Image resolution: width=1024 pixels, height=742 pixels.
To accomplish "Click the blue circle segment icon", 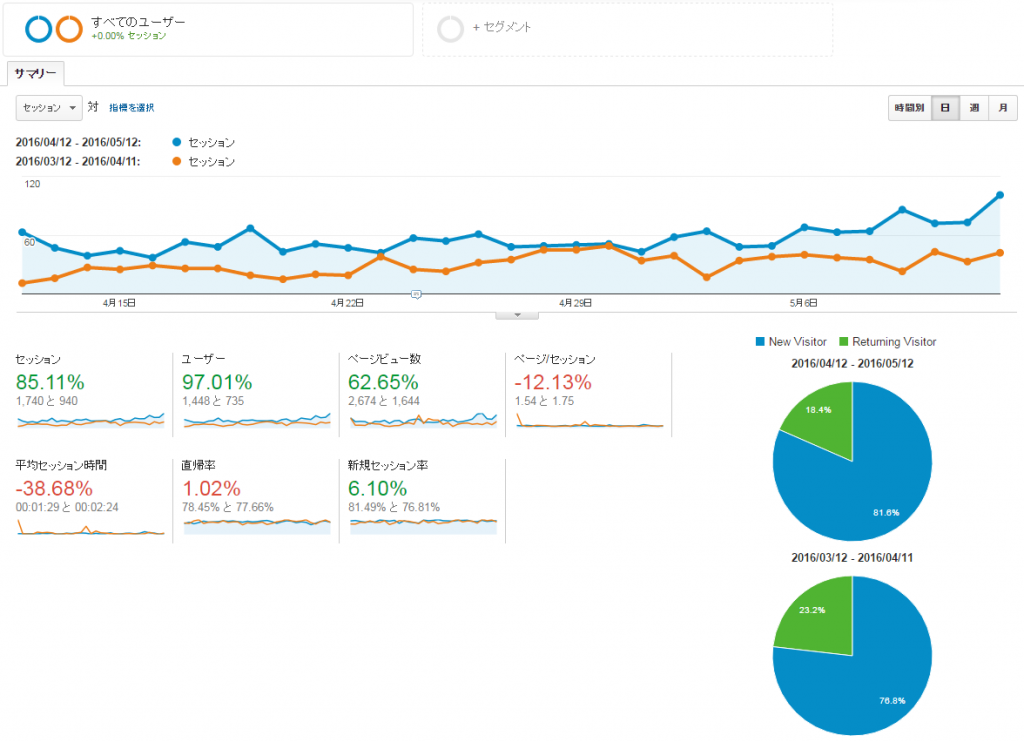I will pos(39,29).
